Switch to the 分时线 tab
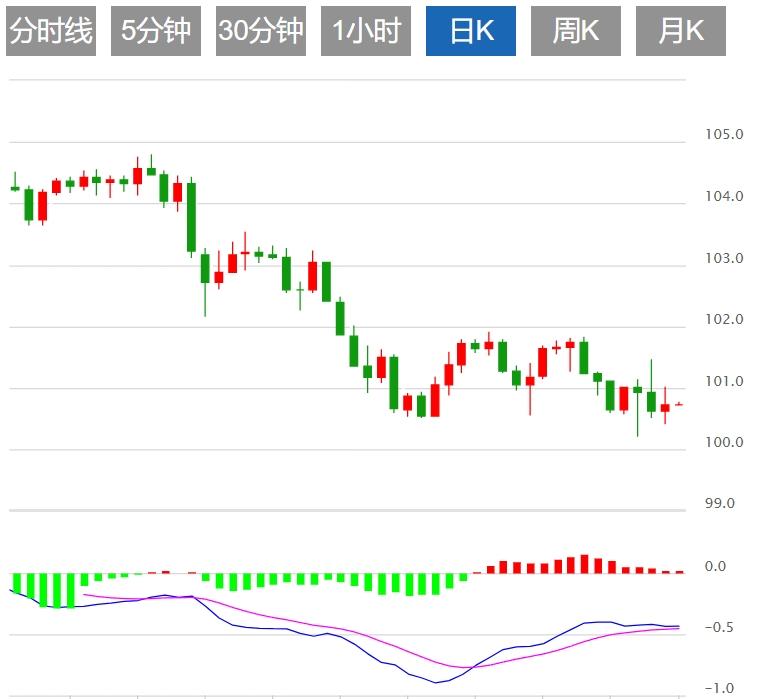769x699 pixels. 51,31
